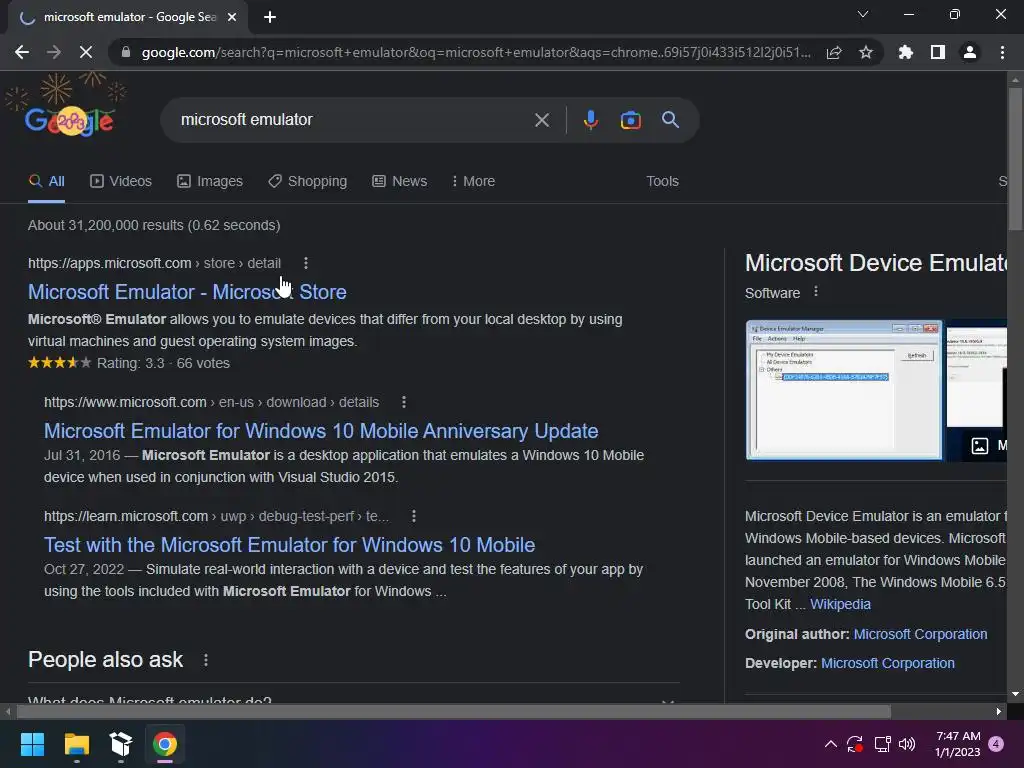Open tab search chevron in title bar
1024x768 pixels.
(x=863, y=14)
